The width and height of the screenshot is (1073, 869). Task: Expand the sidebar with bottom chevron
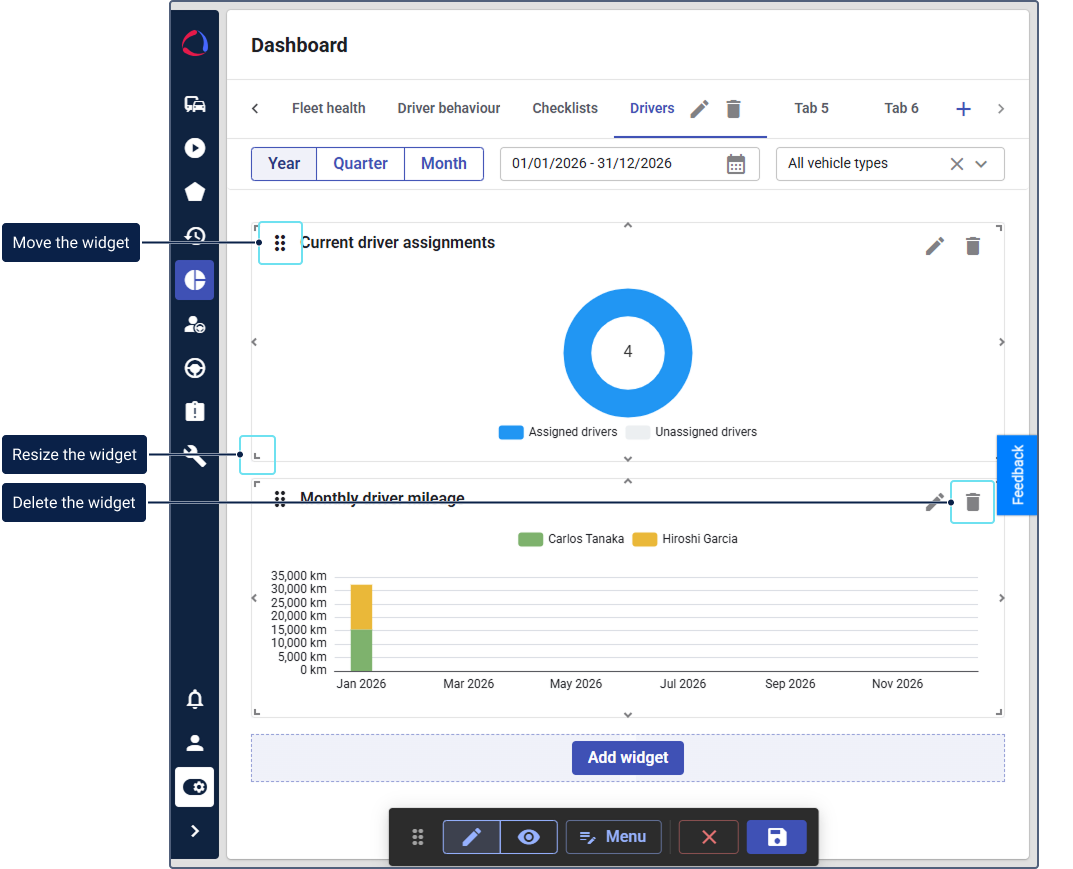coord(195,831)
